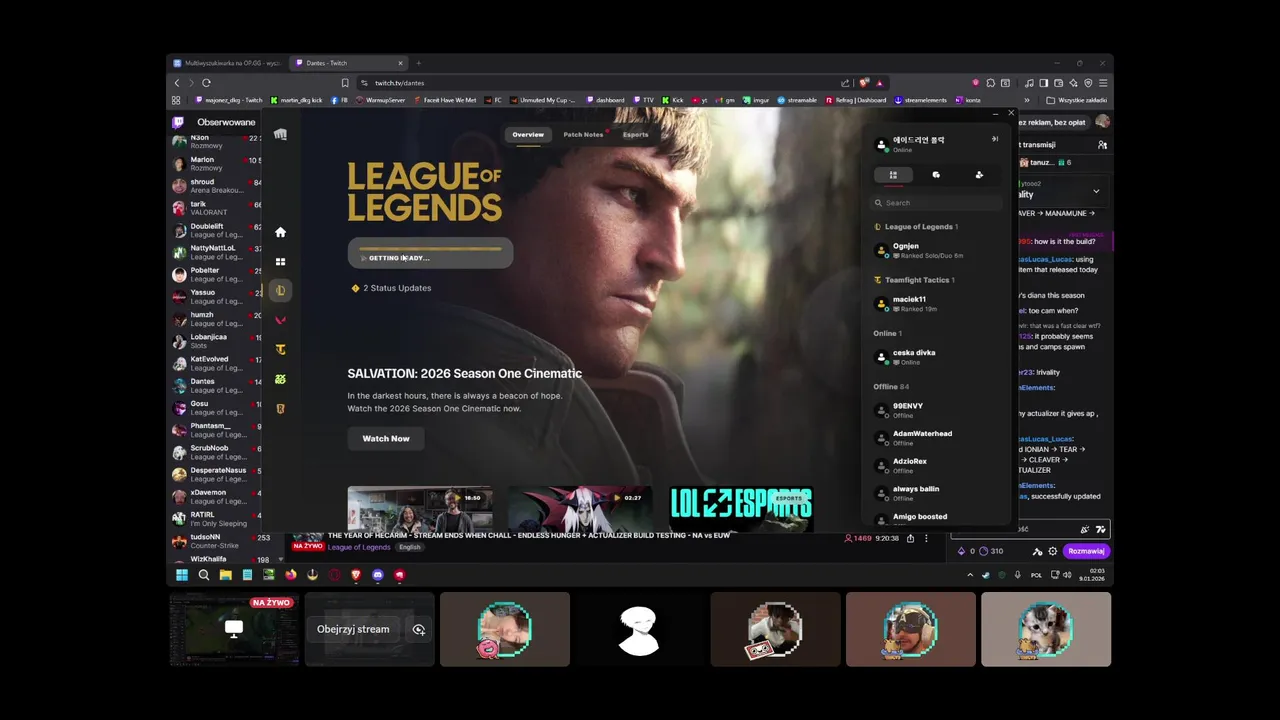Select the Dantes - Twitch browser tab
1280x720 pixels.
tap(348, 63)
